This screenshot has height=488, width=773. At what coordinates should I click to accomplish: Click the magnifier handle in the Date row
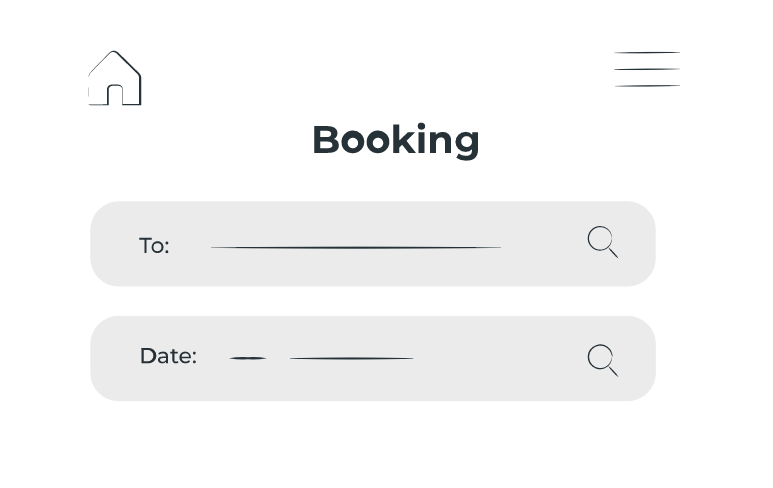613,371
